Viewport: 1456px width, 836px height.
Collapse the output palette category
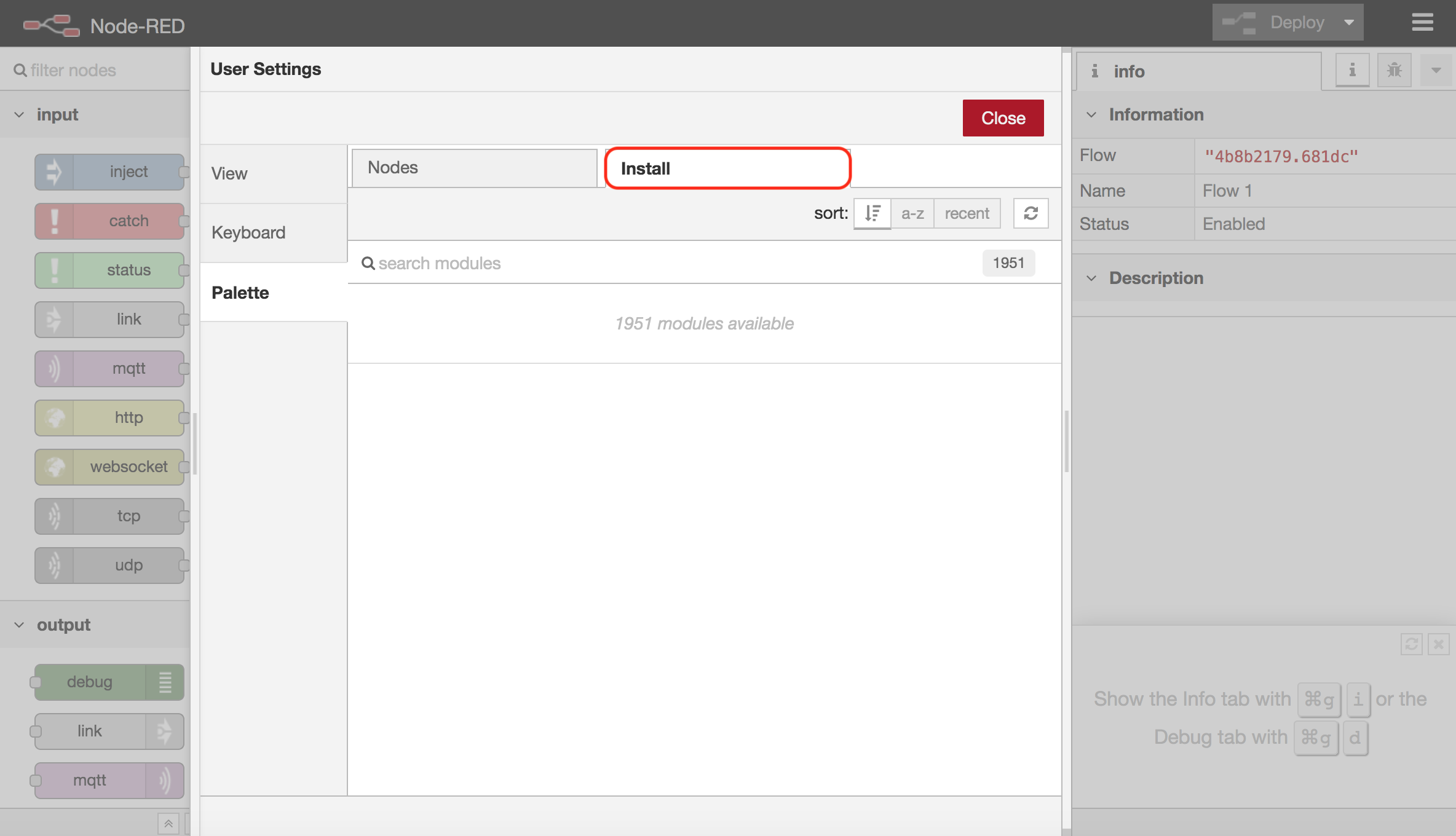95,625
